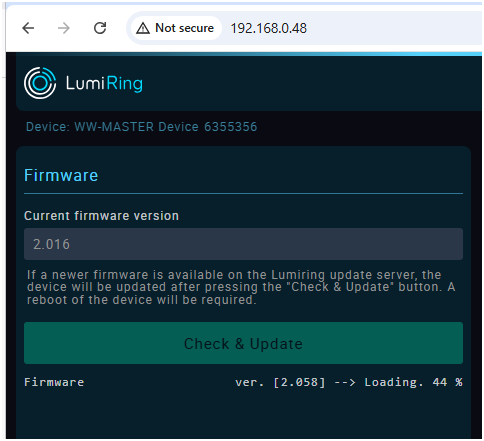The width and height of the screenshot is (484, 441).
Task: Click the browser forward arrow
Action: [x=64, y=28]
